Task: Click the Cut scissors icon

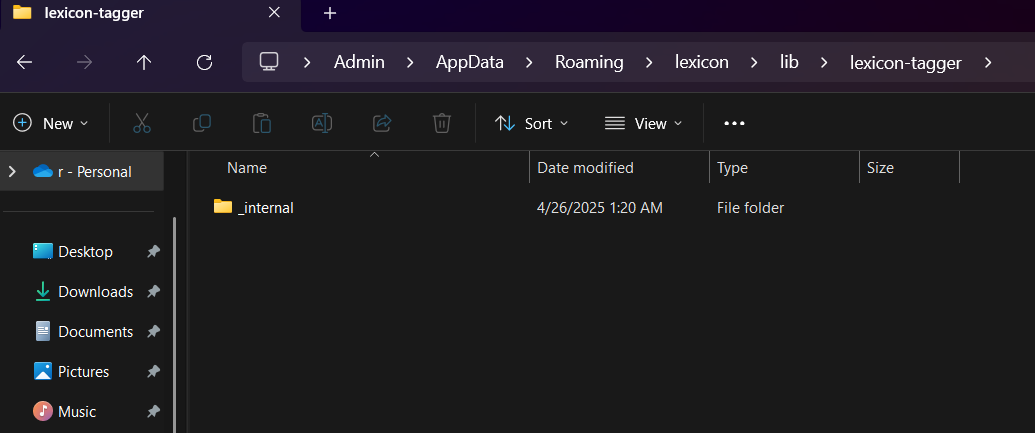Action: click(141, 123)
